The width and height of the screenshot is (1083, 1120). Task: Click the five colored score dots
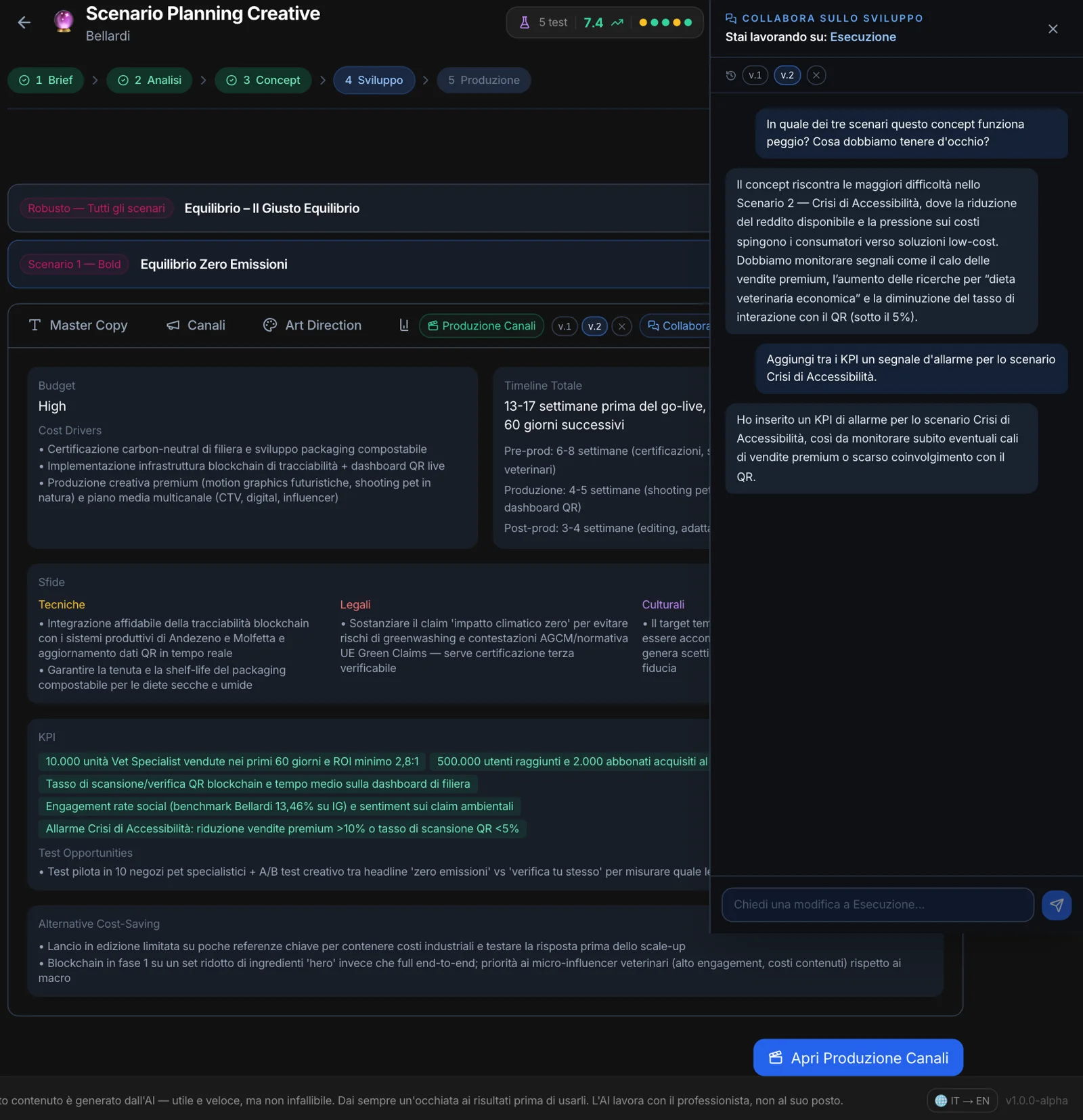click(x=665, y=22)
